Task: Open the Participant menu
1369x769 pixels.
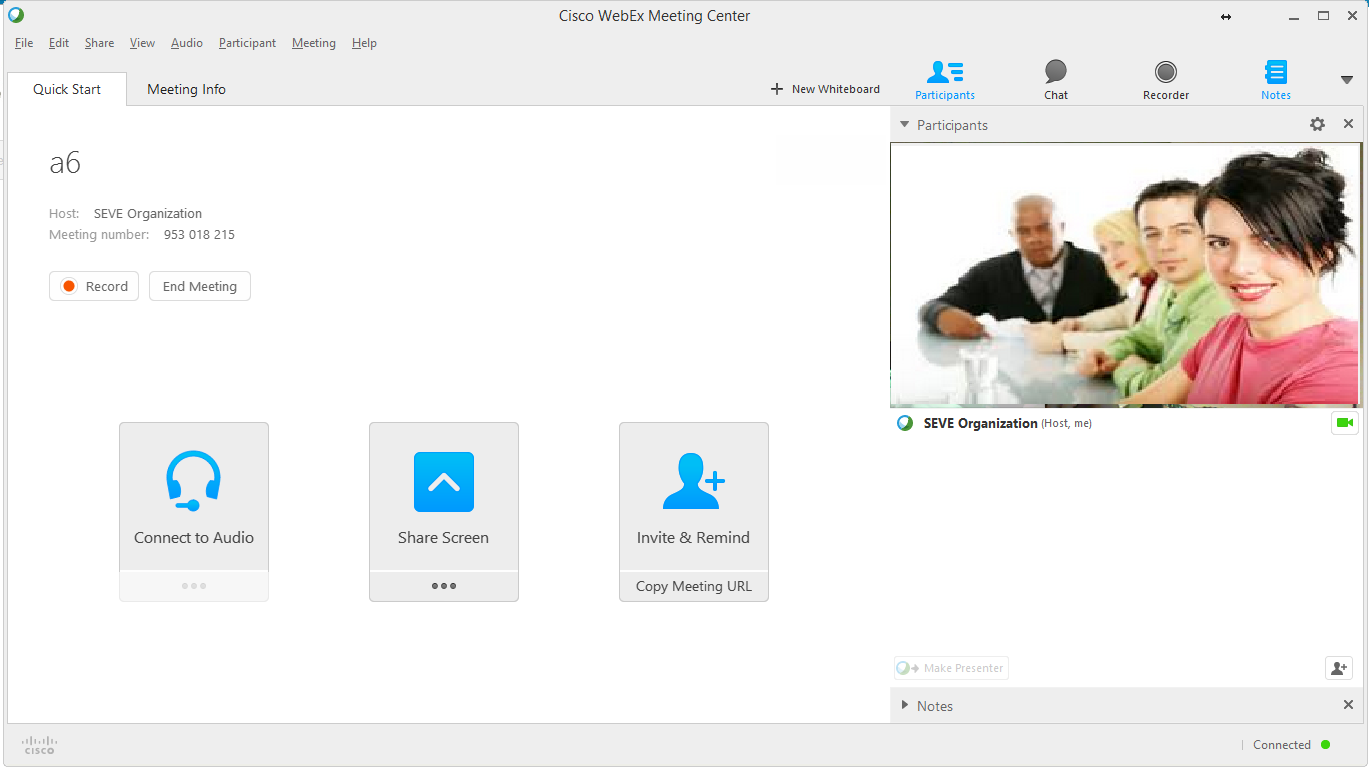Action: (247, 43)
